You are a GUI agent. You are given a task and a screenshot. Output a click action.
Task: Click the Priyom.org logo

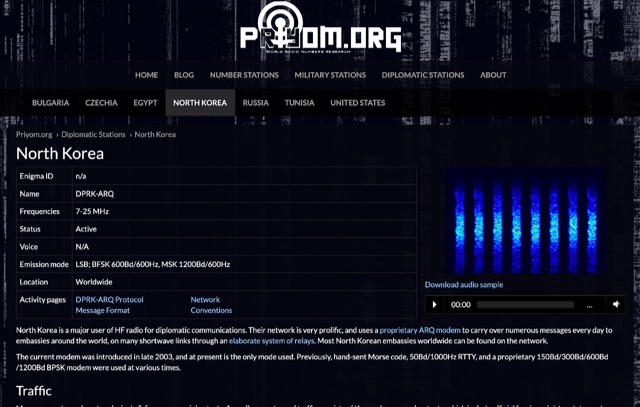click(x=320, y=30)
